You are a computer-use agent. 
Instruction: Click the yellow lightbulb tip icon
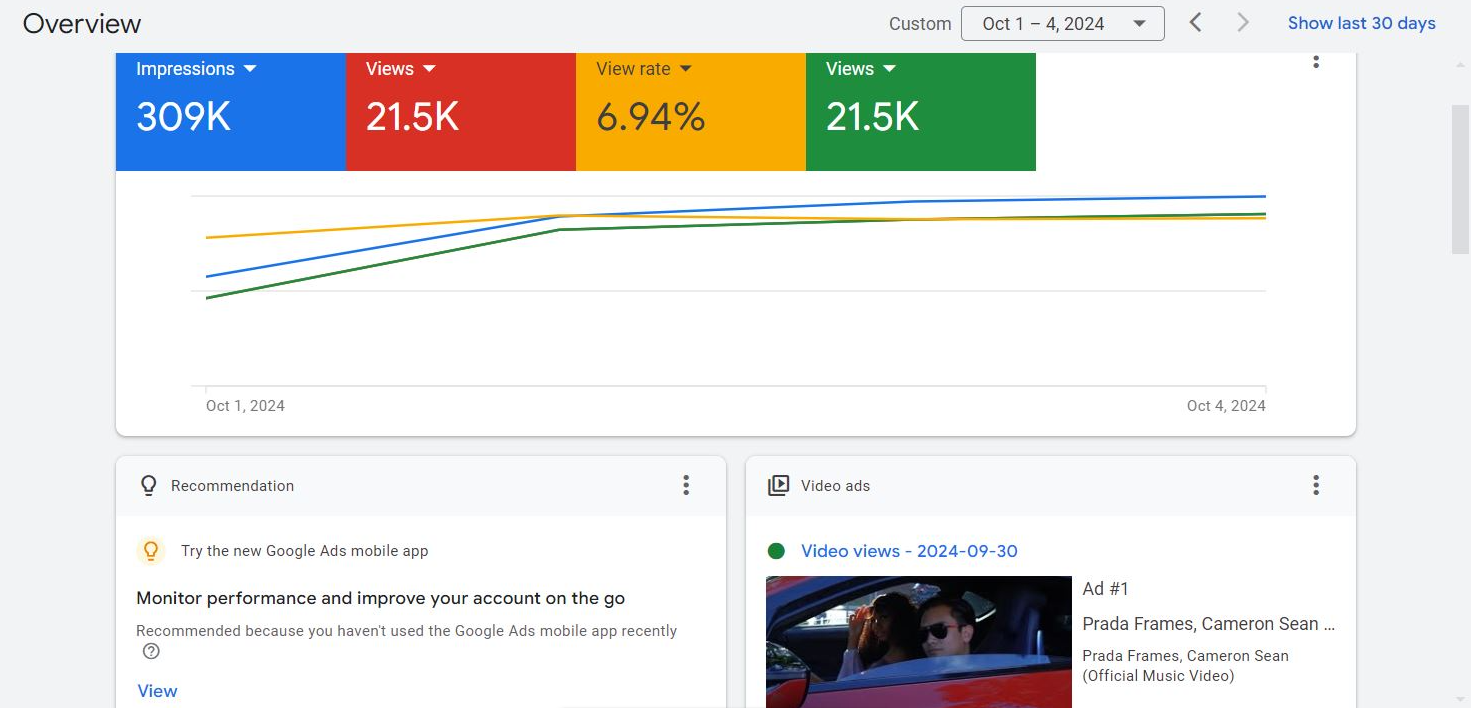pos(150,550)
